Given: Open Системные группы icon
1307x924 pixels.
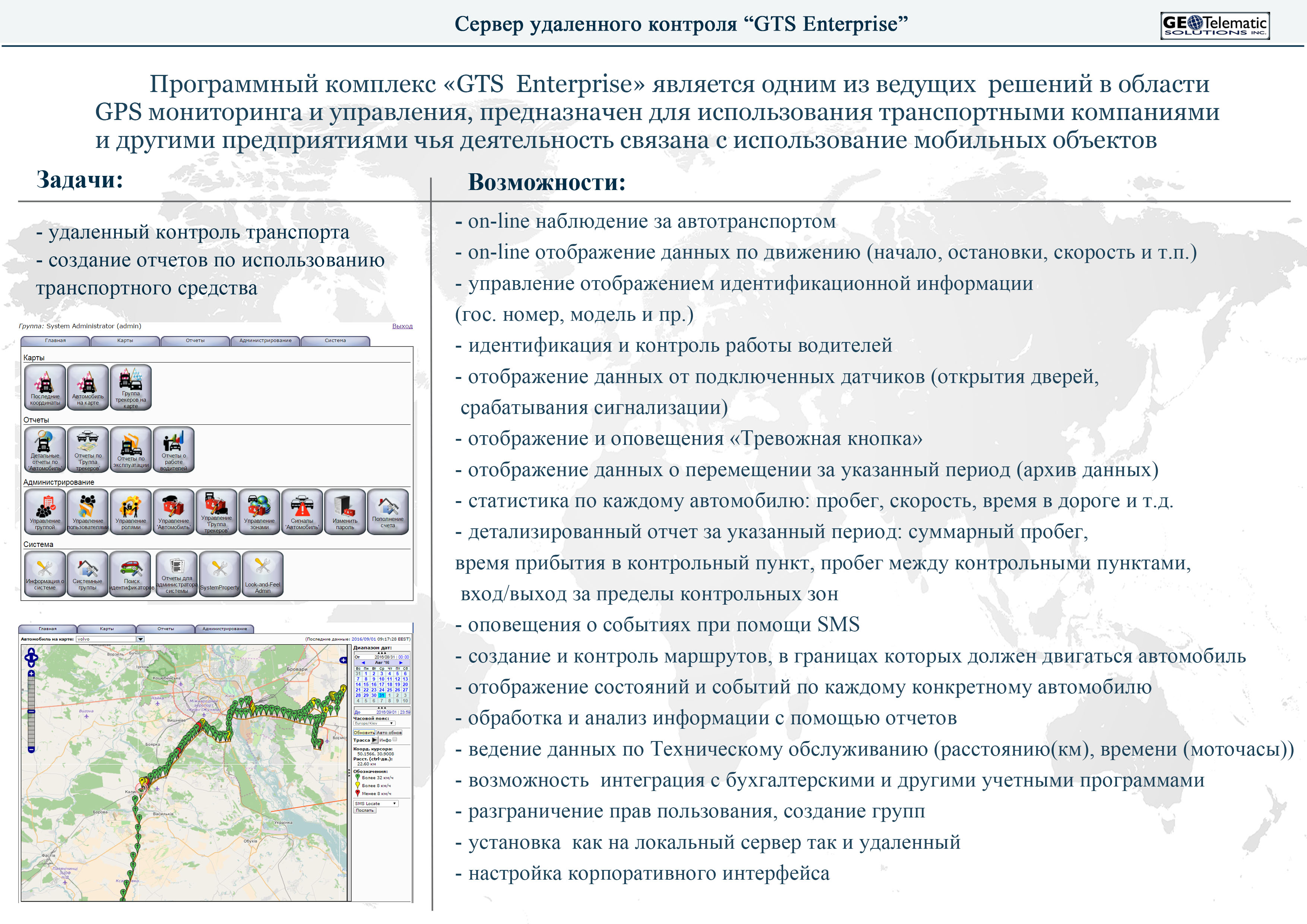Looking at the screenshot, I should (x=88, y=574).
